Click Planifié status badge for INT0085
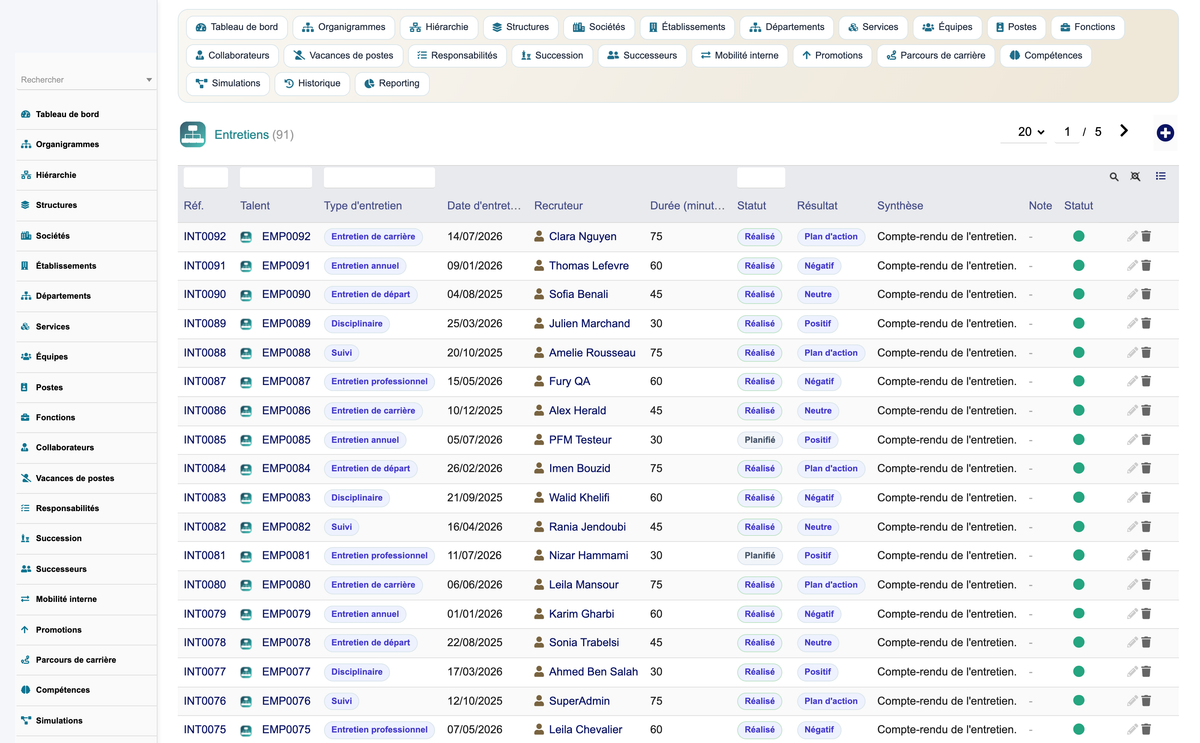The image size is (1200, 743). pyautogui.click(x=760, y=440)
